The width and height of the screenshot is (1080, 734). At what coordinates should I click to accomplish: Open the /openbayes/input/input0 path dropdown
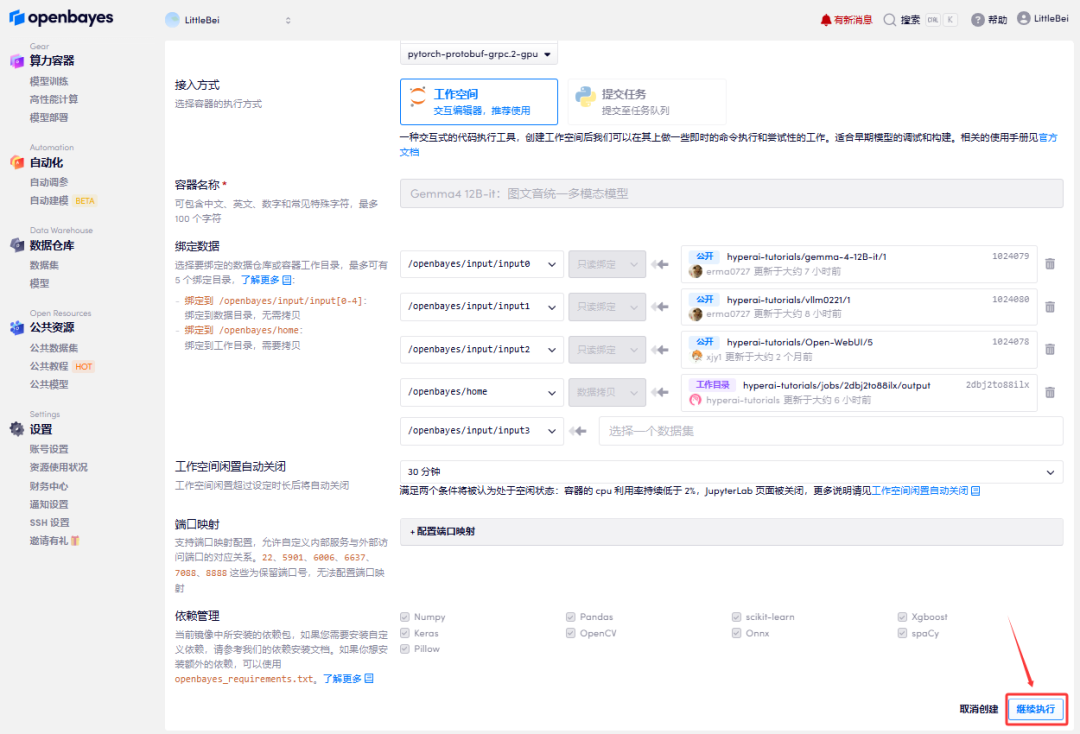[x=481, y=264]
